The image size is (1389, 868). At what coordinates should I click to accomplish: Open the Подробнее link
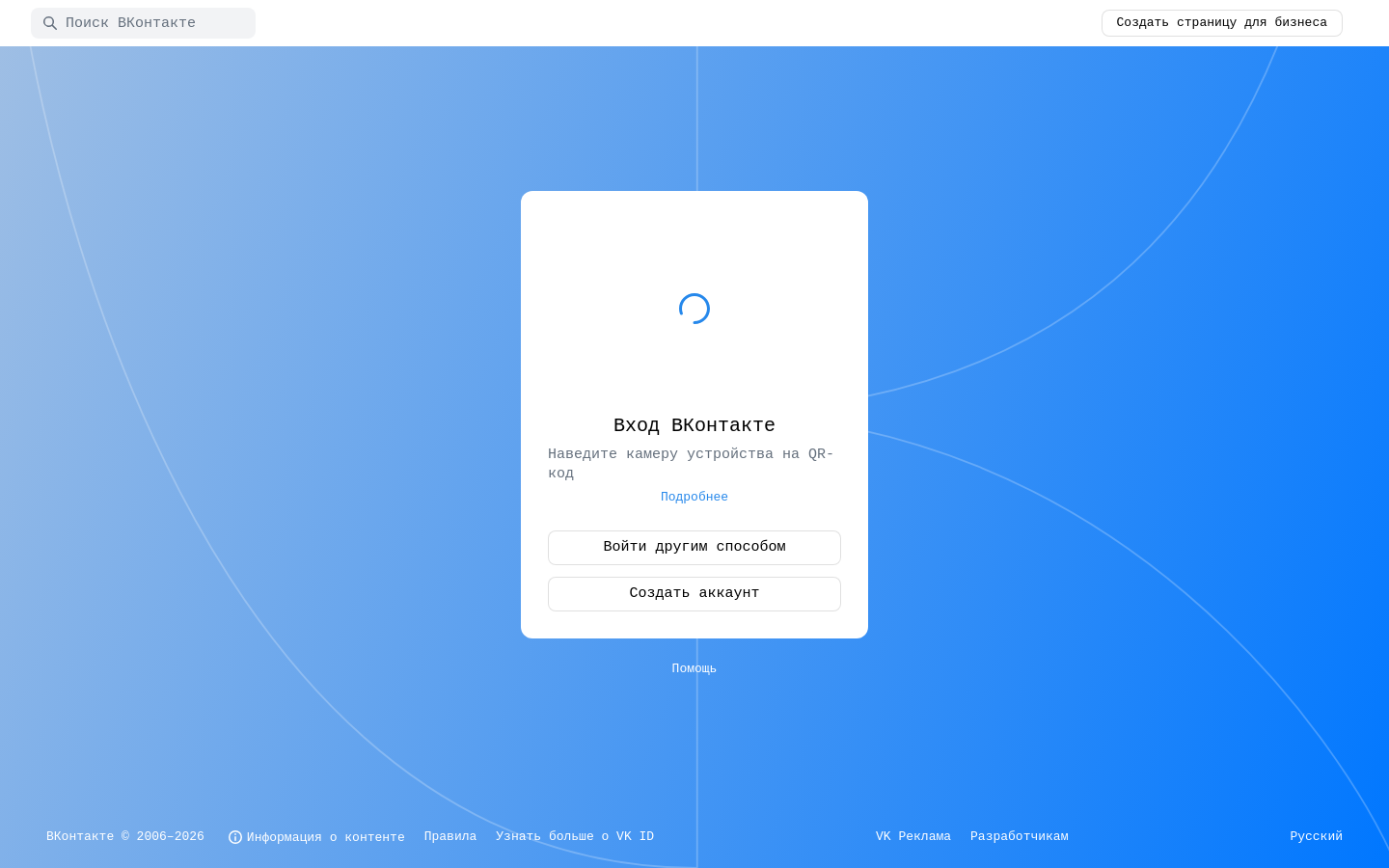click(694, 497)
